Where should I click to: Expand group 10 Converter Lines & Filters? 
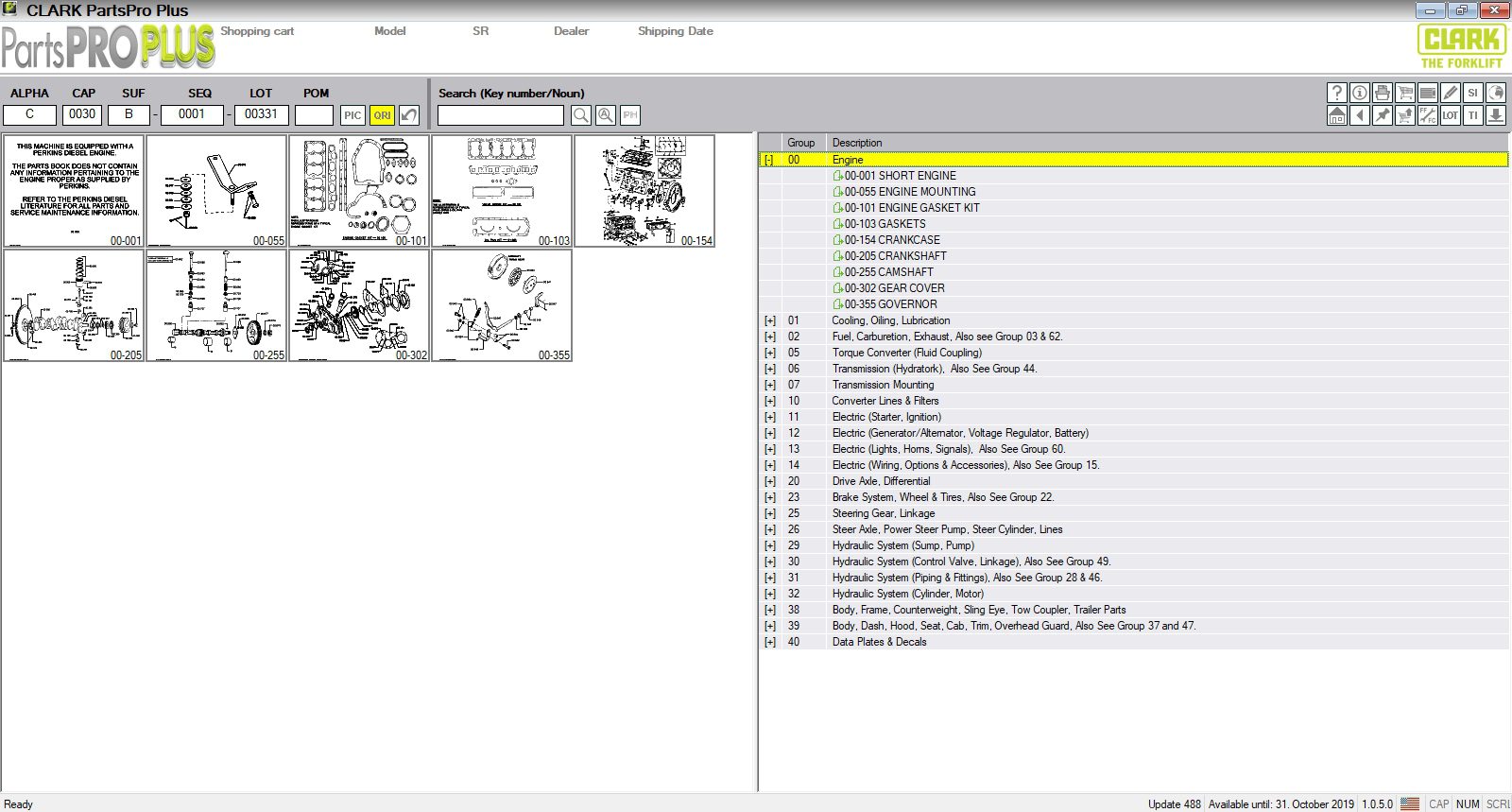coord(769,401)
